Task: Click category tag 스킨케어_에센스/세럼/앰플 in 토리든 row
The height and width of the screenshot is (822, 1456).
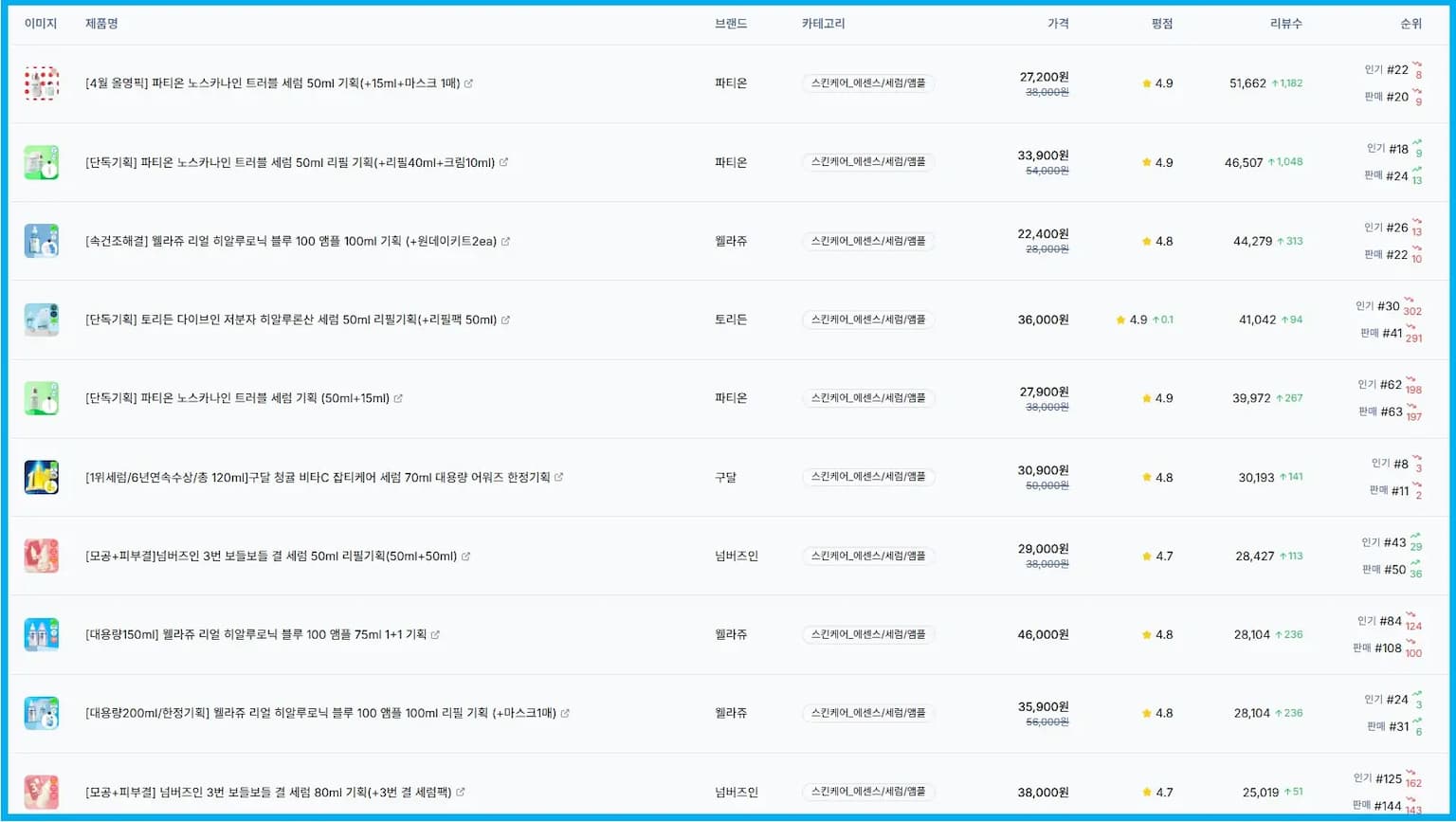Action: [868, 320]
